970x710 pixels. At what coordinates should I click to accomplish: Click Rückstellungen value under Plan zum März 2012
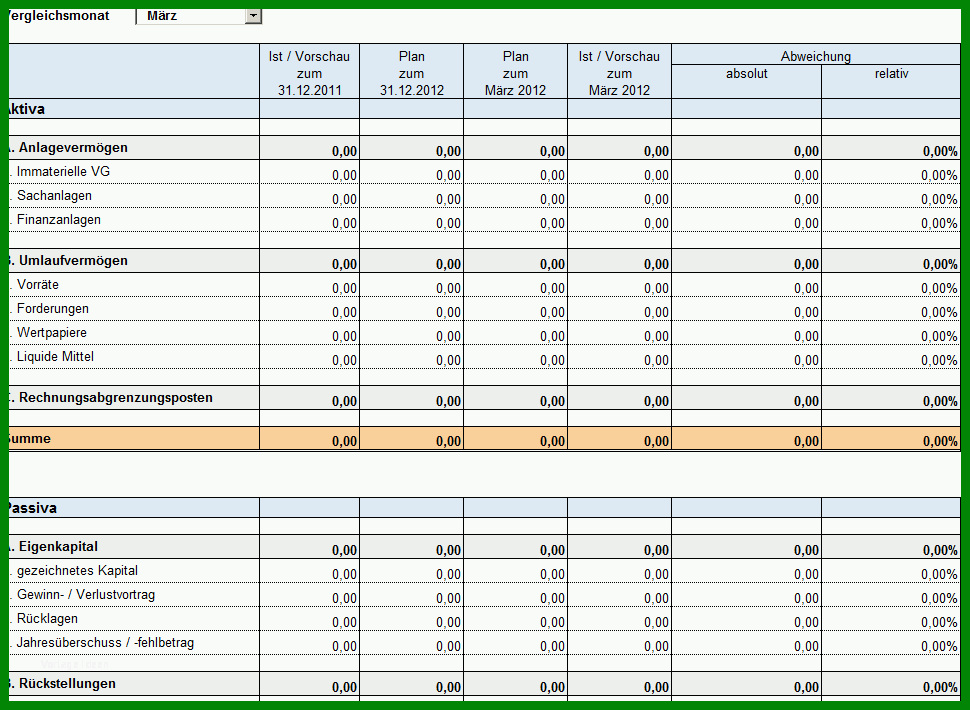pyautogui.click(x=552, y=687)
